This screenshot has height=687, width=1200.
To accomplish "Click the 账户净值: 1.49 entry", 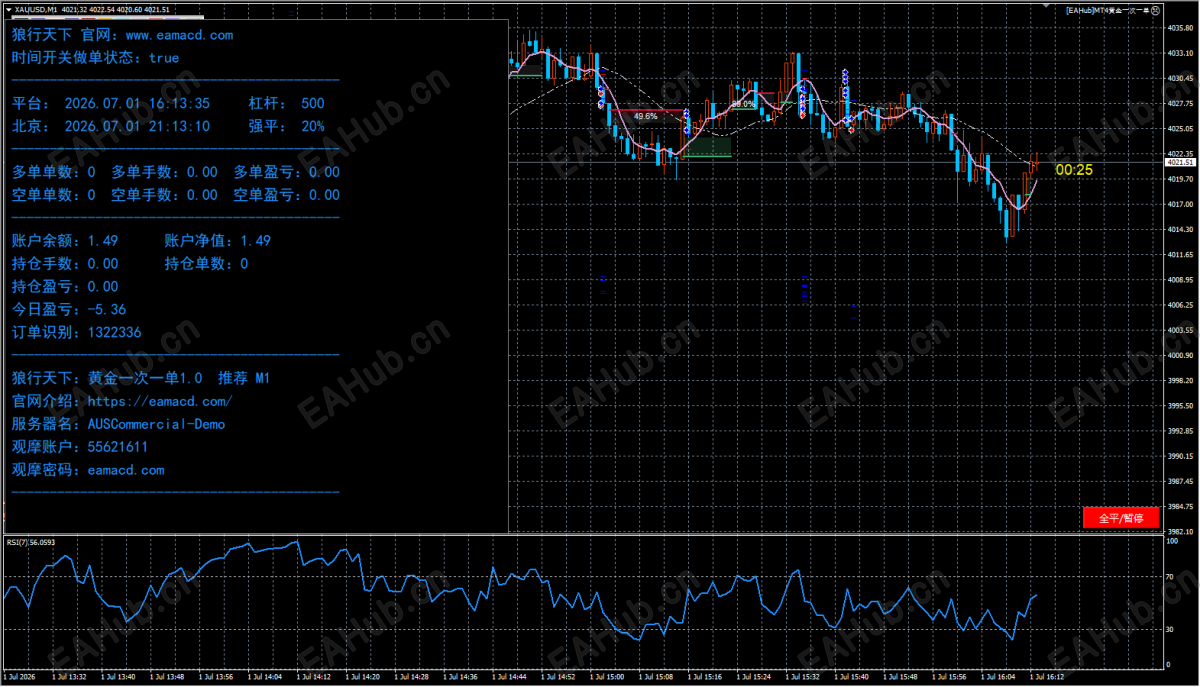I will (218, 241).
